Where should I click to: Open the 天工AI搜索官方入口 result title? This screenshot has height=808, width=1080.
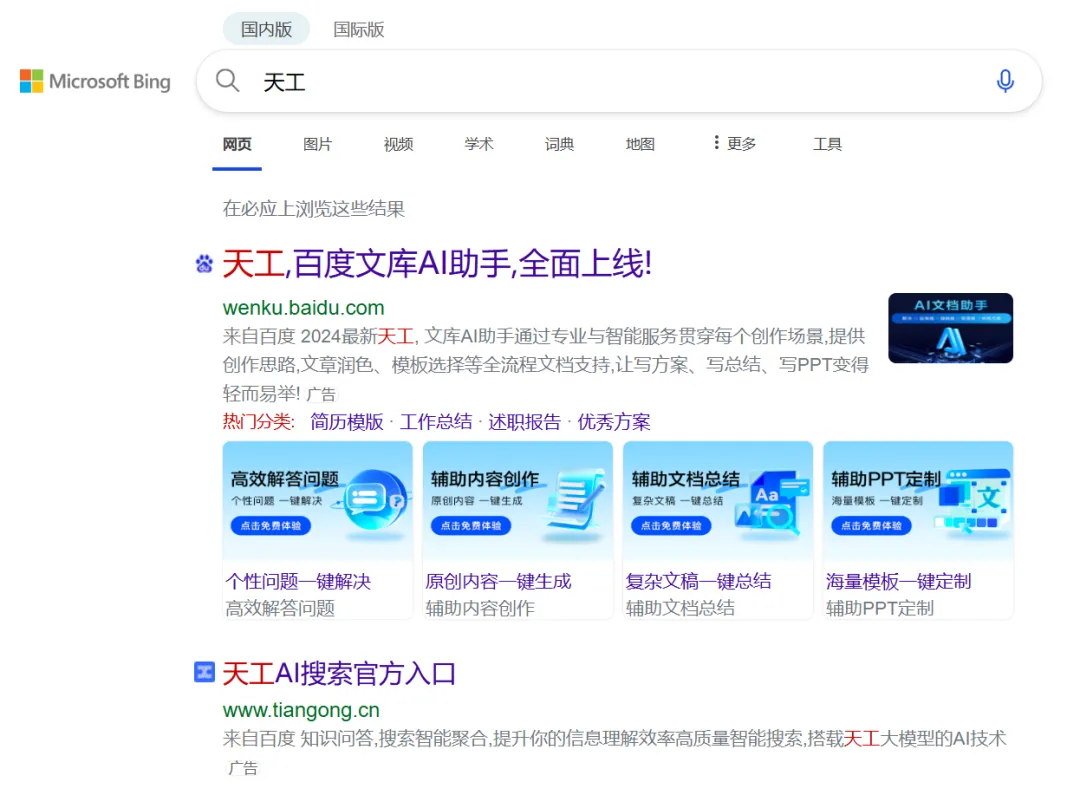(339, 673)
